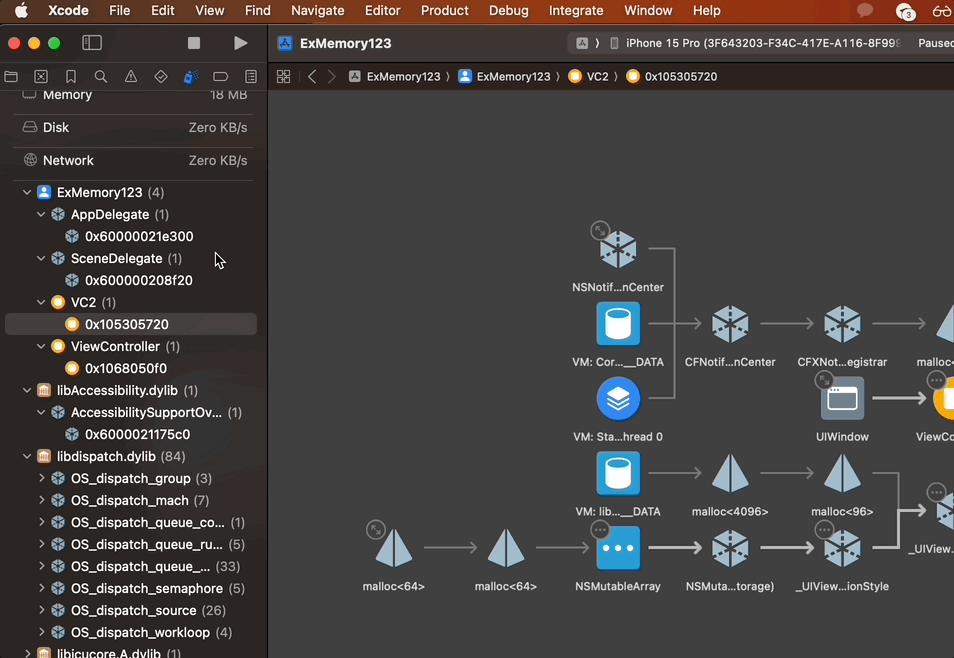Screen dimensions: 954x658
Task: Select the NSNotif...nCenter graph node
Action: (618, 250)
